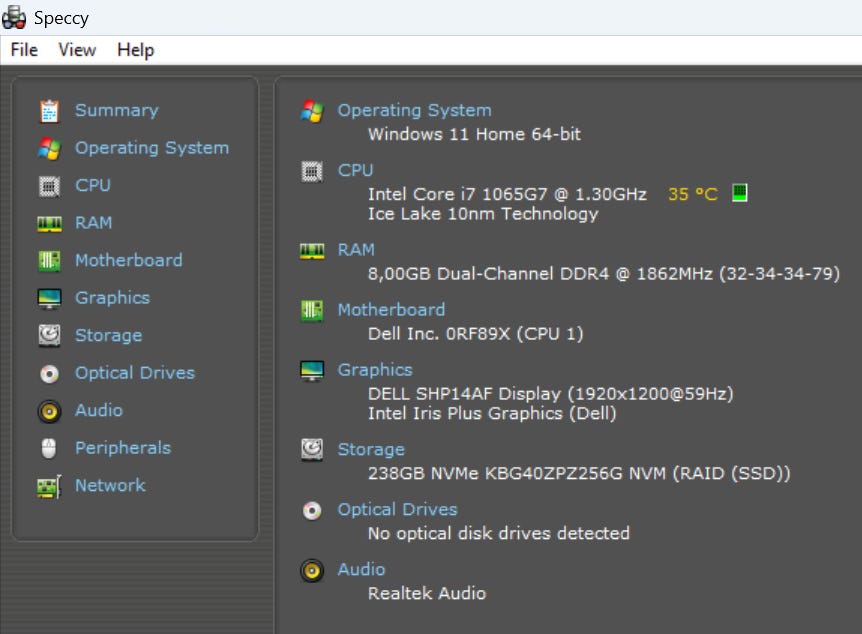The image size is (862, 634).
Task: Select Optical Drives in the sidebar
Action: pyautogui.click(x=135, y=373)
